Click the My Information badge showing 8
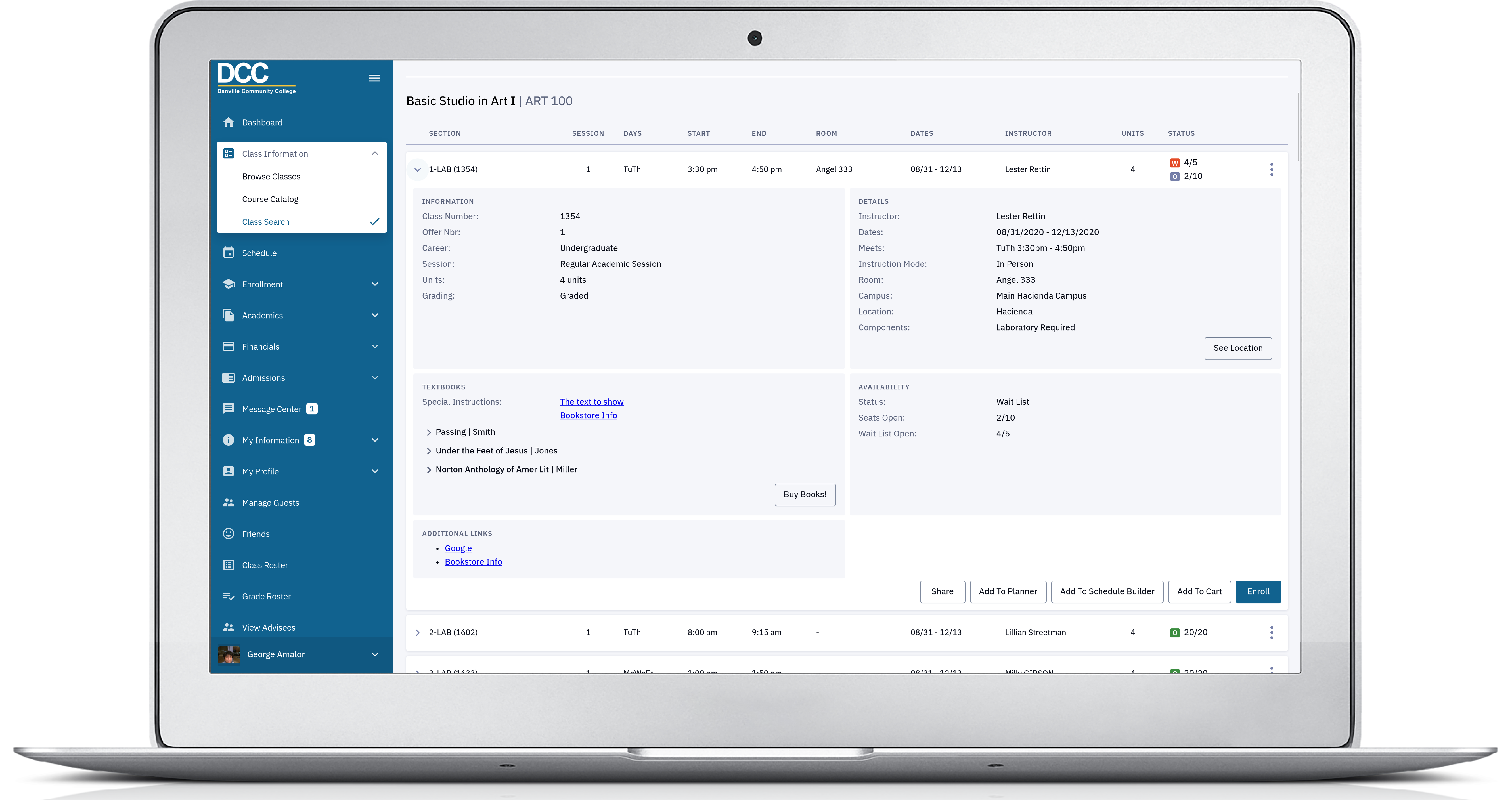 pos(309,440)
